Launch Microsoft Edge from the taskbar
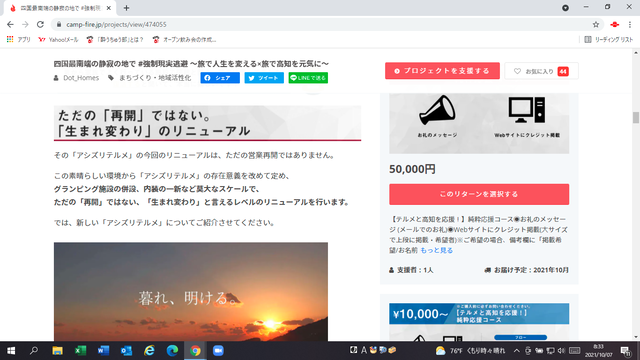This screenshot has width=640, height=360. click(172, 351)
